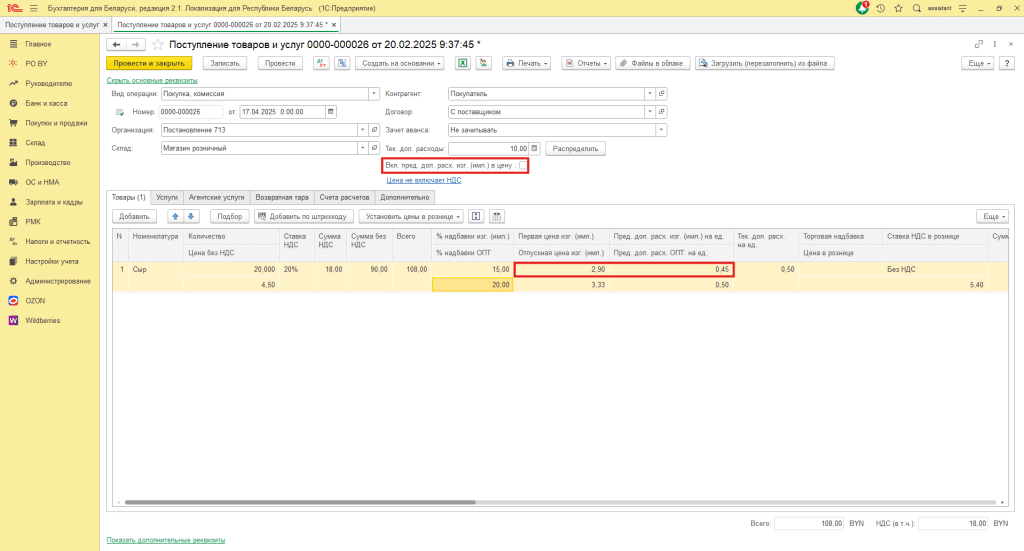Viewport: 1024px width, 551px height.
Task: Open the Организация record button
Action: click(374, 130)
